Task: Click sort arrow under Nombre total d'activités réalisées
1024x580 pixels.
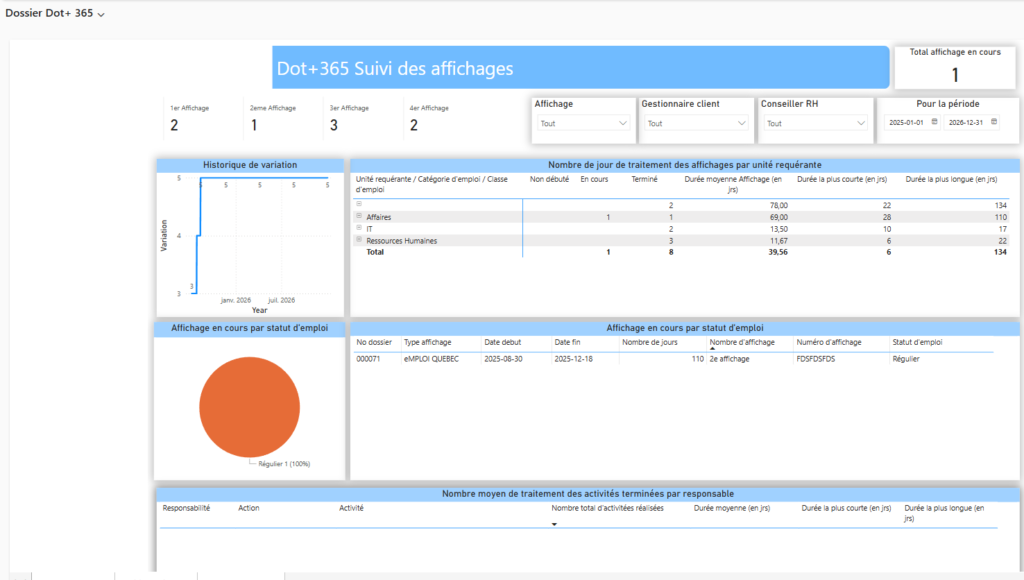Action: [554, 523]
